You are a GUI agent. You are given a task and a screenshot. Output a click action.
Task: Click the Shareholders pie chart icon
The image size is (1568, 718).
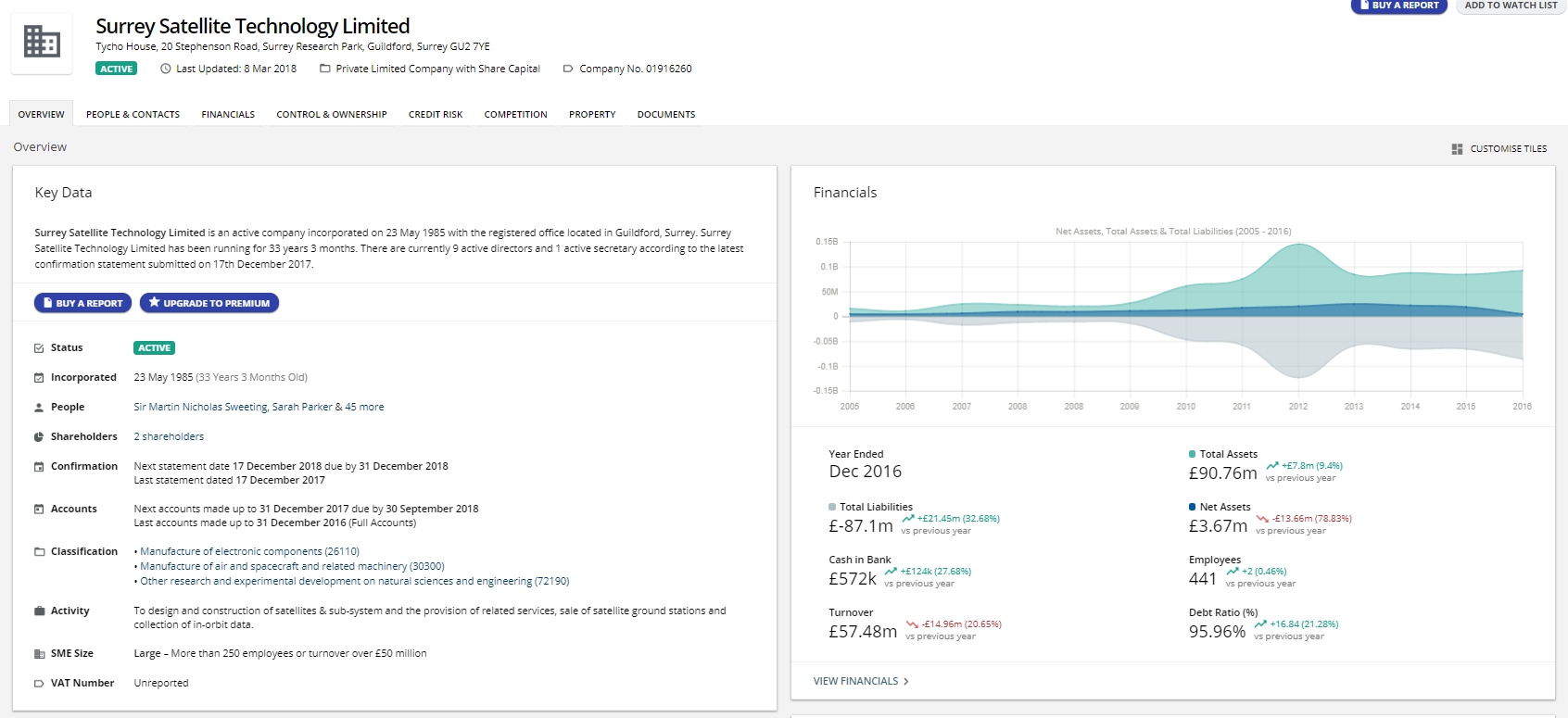(39, 437)
